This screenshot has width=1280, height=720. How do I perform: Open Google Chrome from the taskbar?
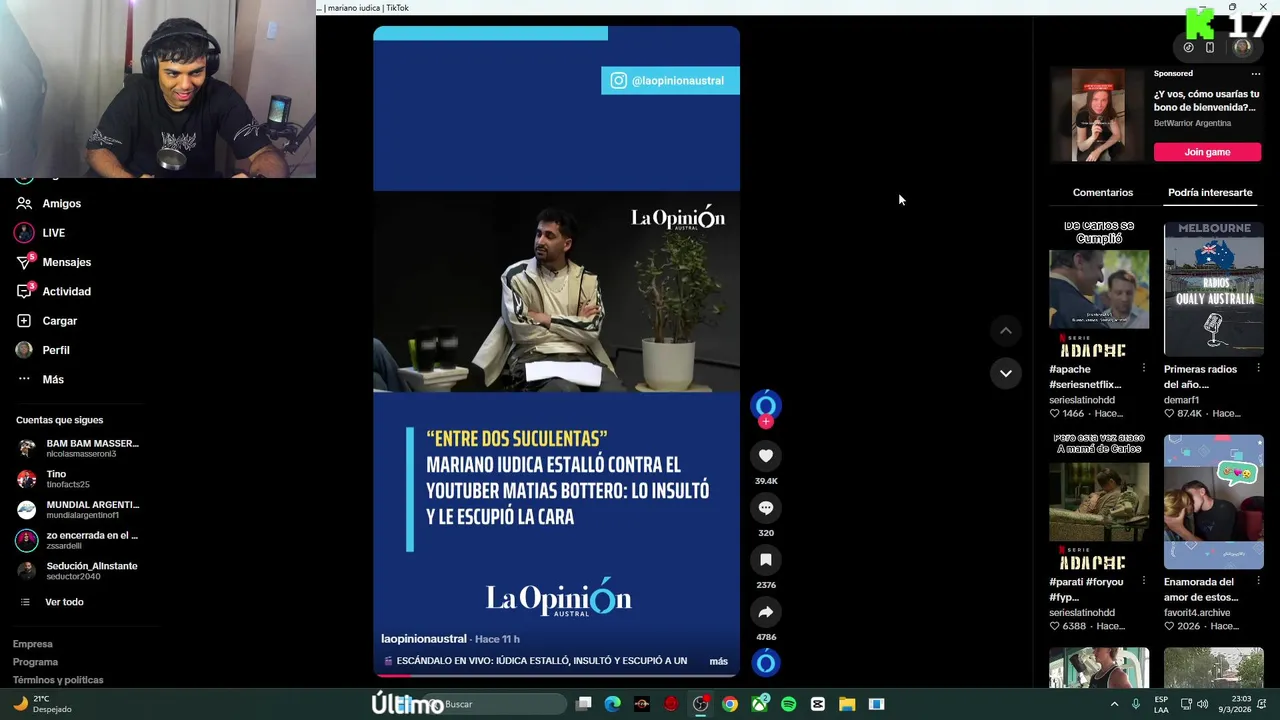point(730,704)
